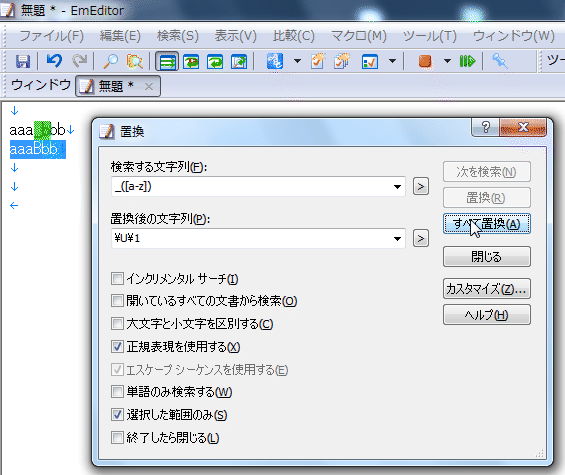The width and height of the screenshot is (565, 475).
Task: Run macro with the green play icon
Action: (467, 61)
